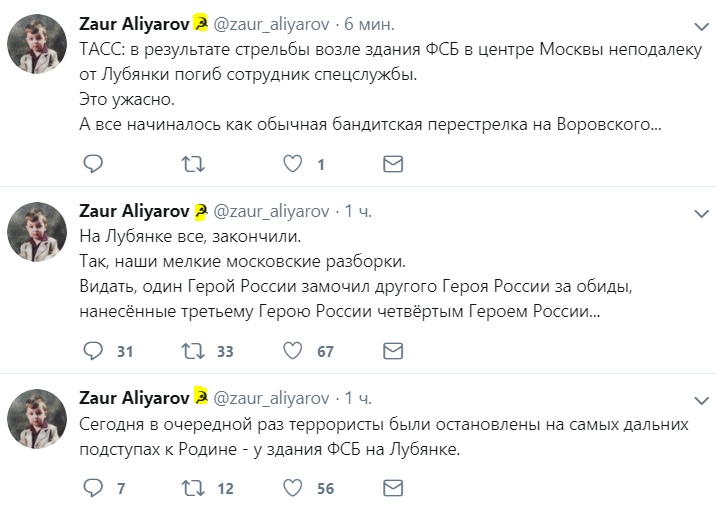The height and width of the screenshot is (510, 716).
Task: Open Zaur Aliyarov profile from top tweet
Action: click(133, 23)
